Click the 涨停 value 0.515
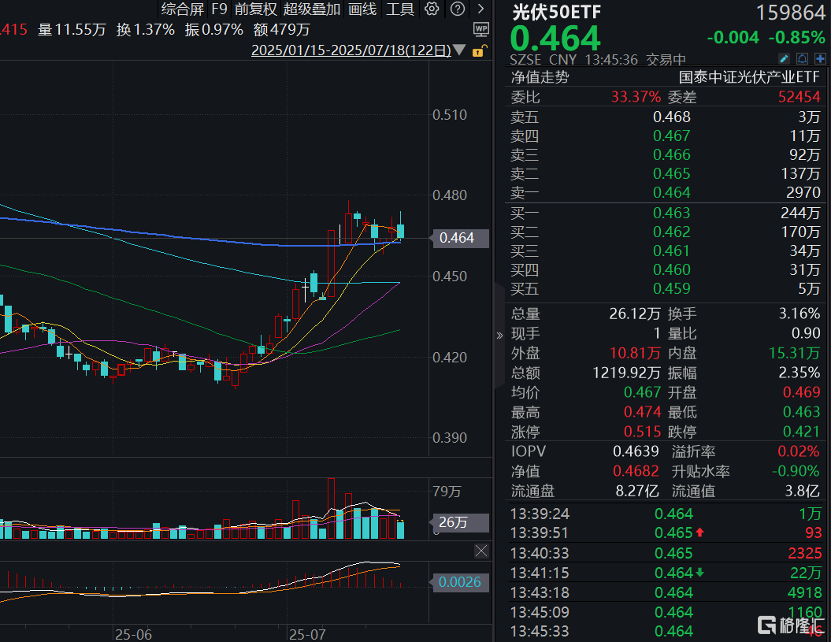This screenshot has height=642, width=832. click(642, 432)
